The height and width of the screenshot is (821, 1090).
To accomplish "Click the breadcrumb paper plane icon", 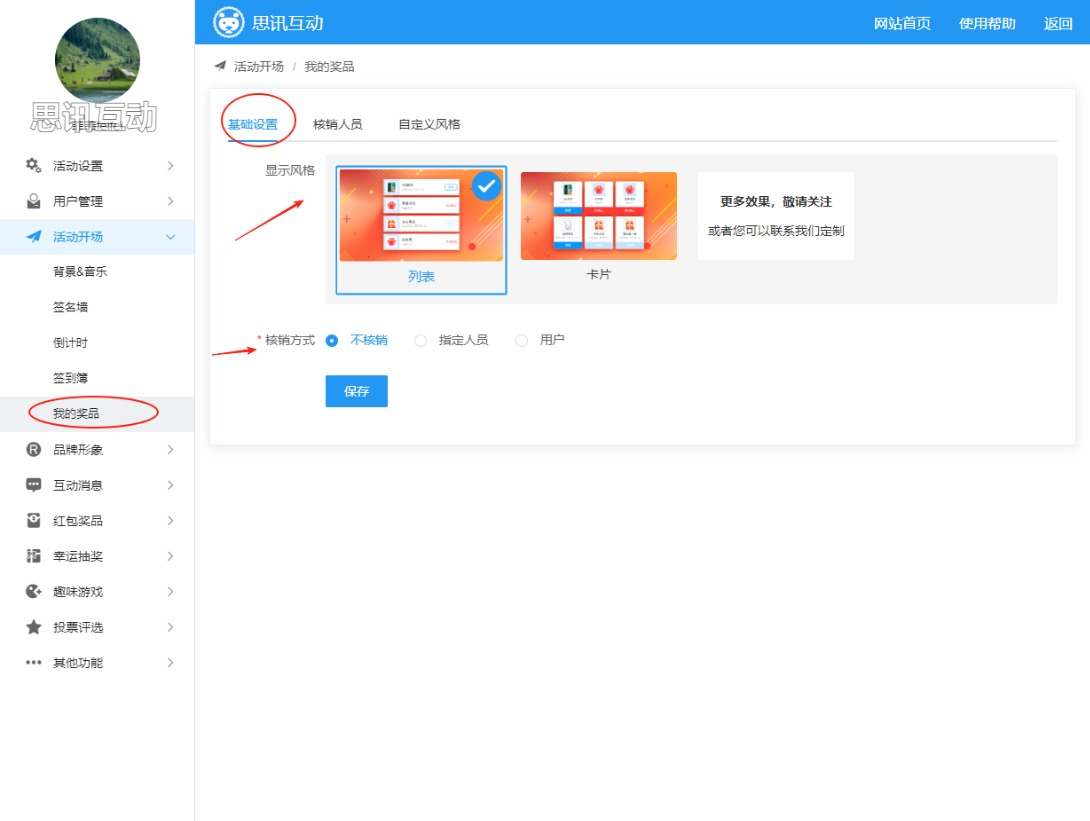I will tap(220, 66).
